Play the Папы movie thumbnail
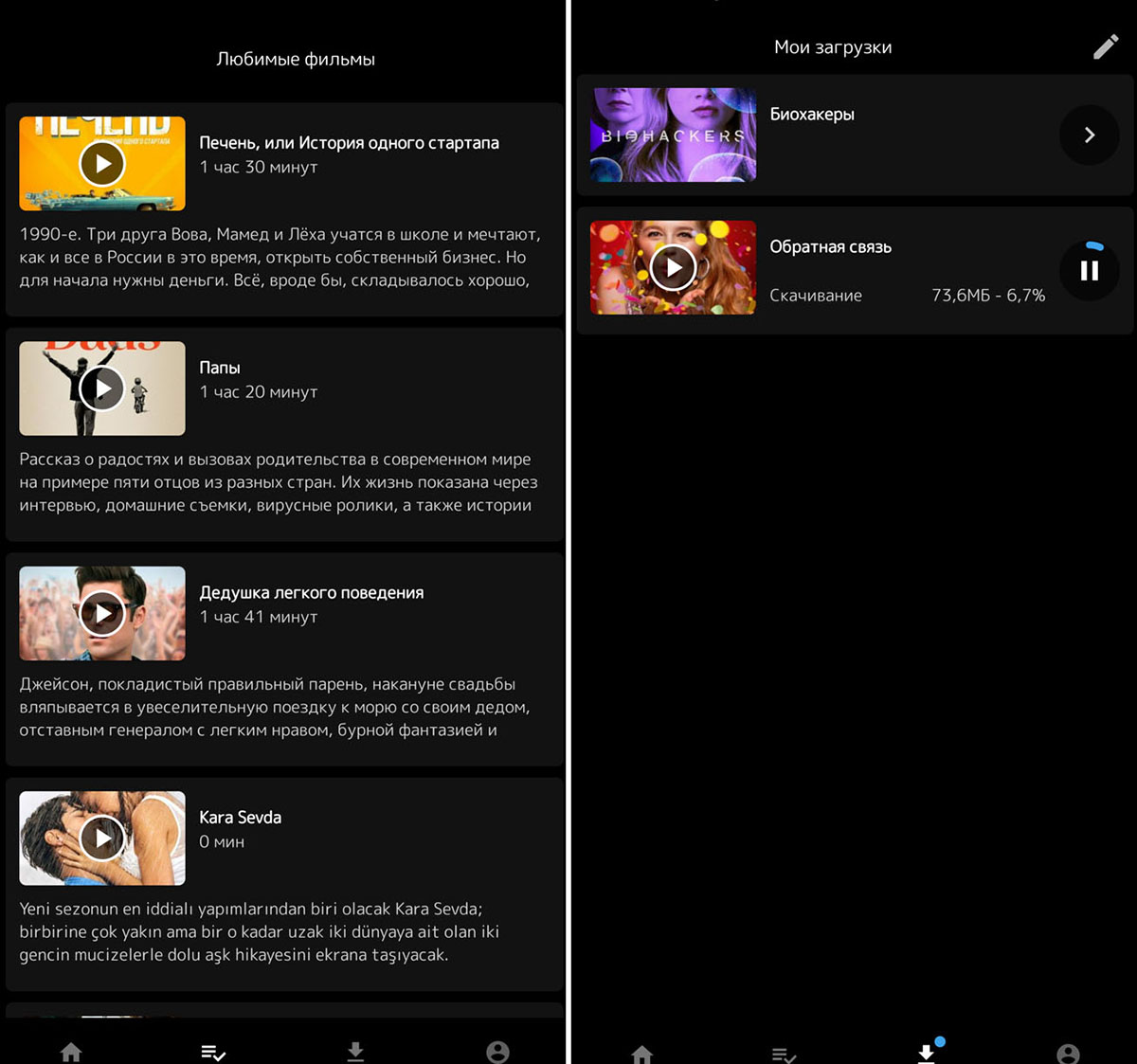 pyautogui.click(x=102, y=388)
